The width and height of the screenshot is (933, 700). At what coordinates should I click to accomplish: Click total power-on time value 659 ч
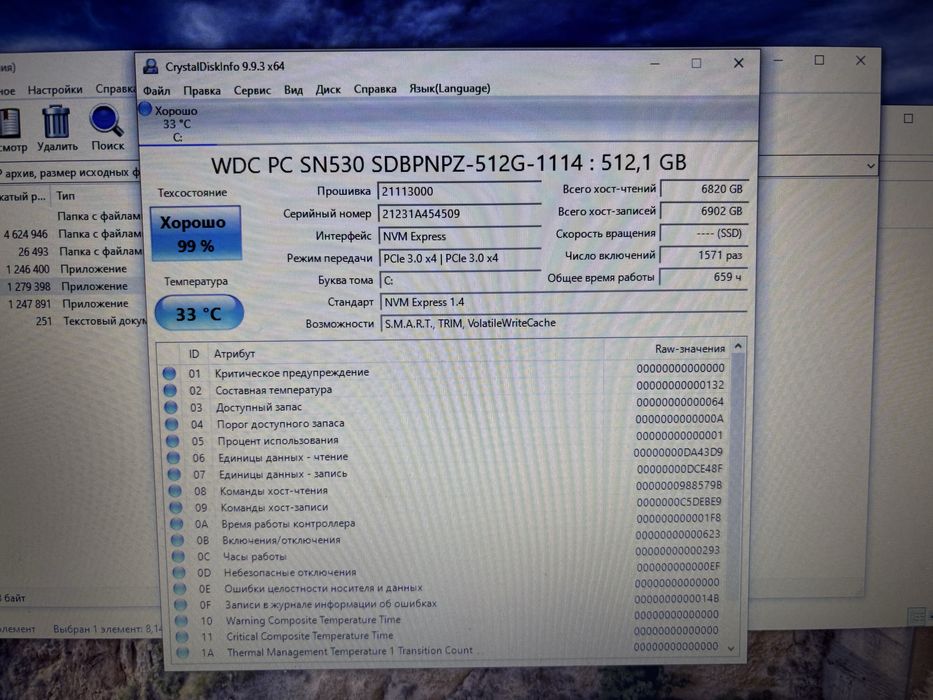(x=704, y=277)
